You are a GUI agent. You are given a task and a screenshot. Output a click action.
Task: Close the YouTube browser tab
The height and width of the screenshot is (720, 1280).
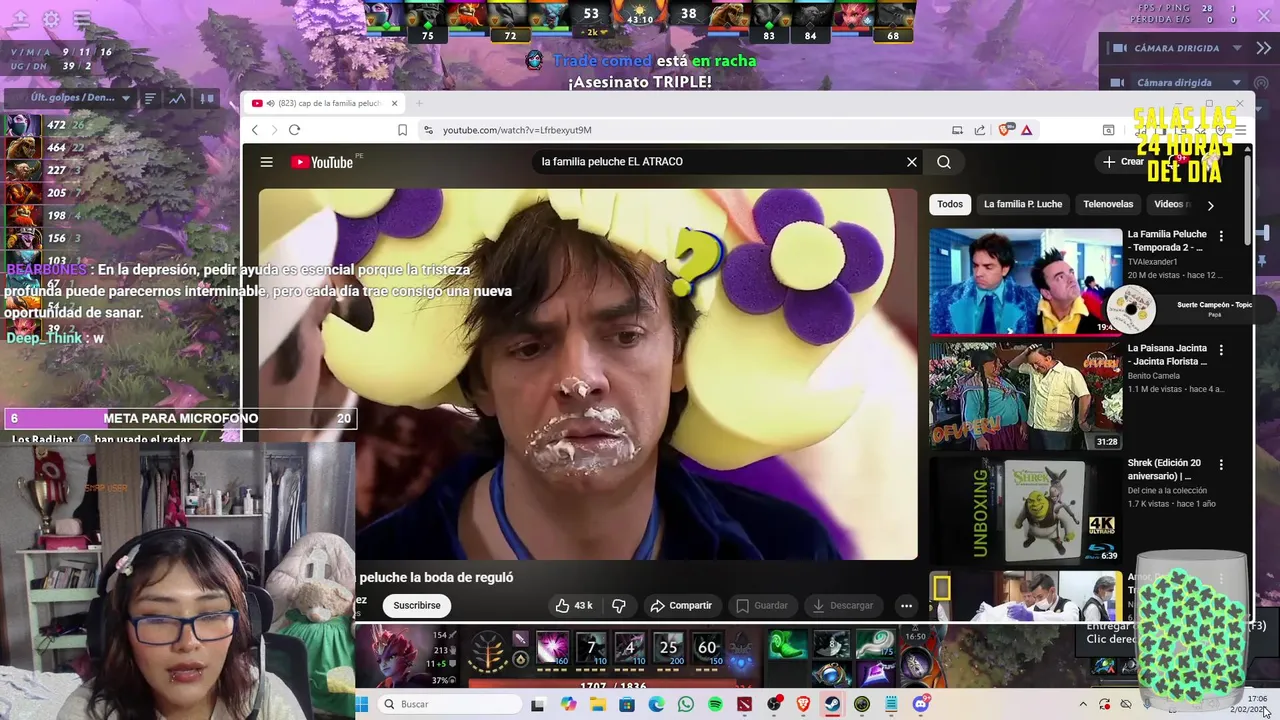pos(394,103)
